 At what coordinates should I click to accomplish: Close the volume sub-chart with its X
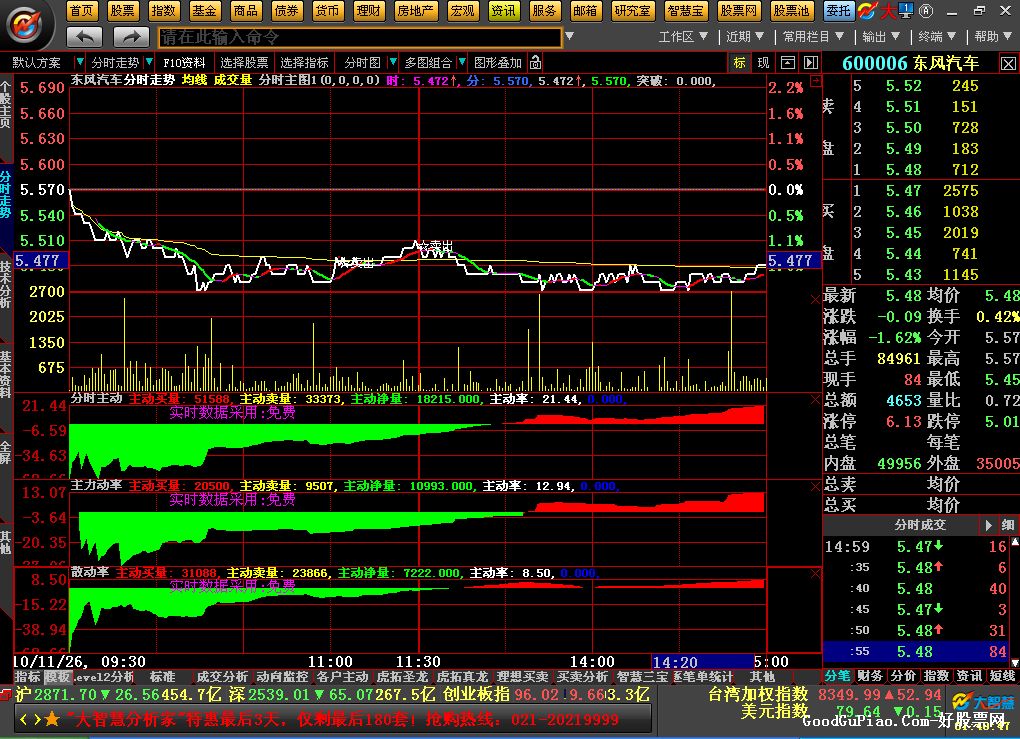[815, 299]
